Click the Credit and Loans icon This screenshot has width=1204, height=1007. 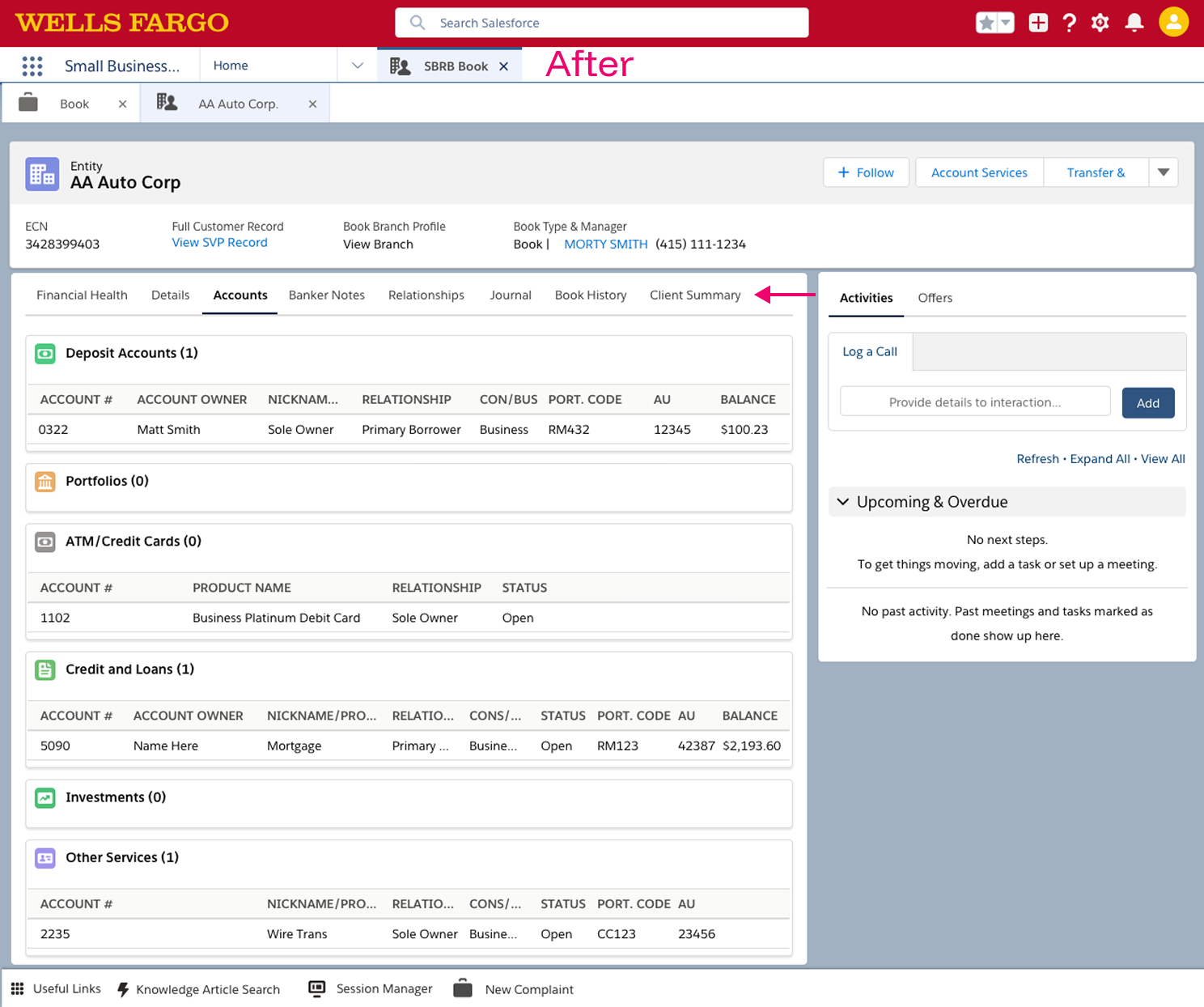pos(45,669)
